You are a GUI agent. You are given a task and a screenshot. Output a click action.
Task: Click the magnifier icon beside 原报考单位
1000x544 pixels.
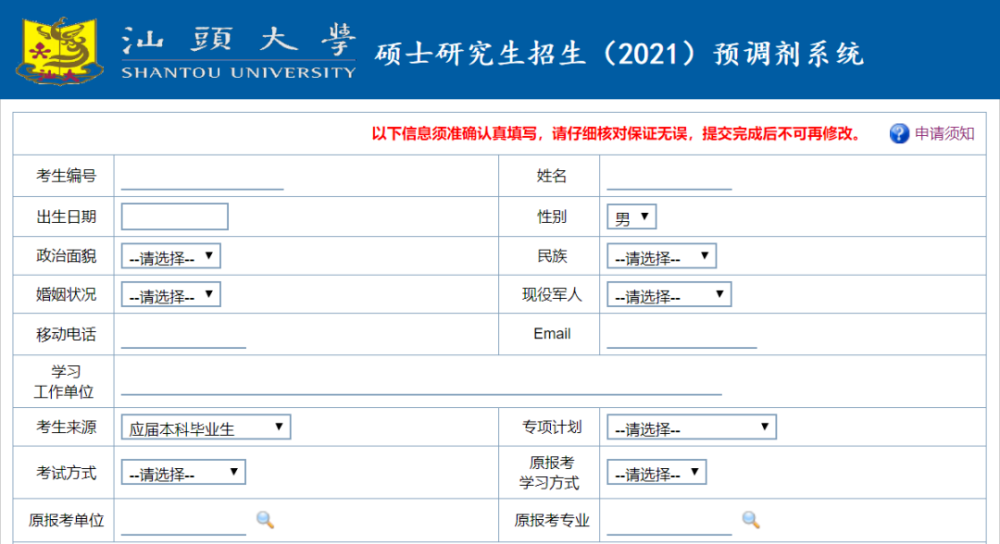pyautogui.click(x=265, y=520)
